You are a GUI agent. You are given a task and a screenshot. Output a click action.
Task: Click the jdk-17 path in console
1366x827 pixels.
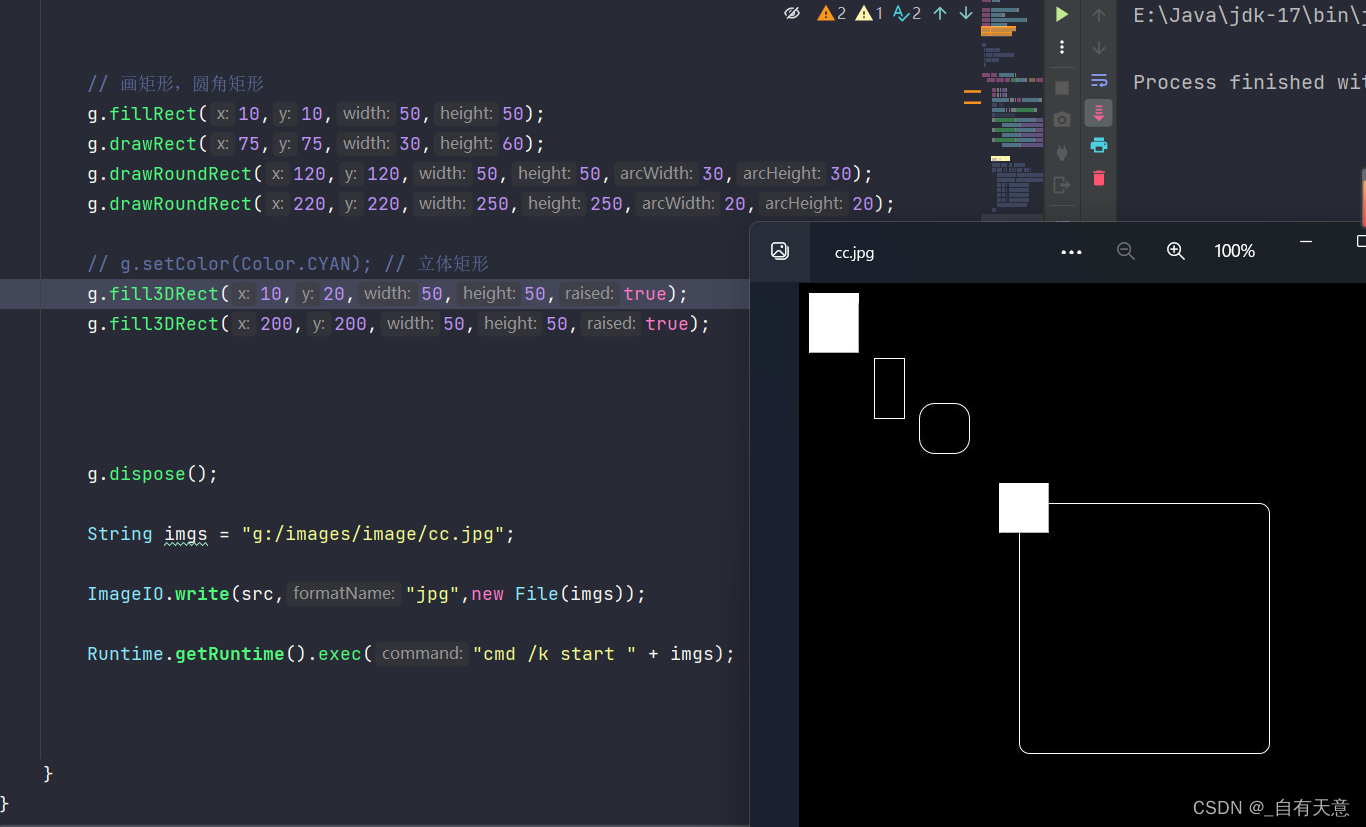[1249, 16]
